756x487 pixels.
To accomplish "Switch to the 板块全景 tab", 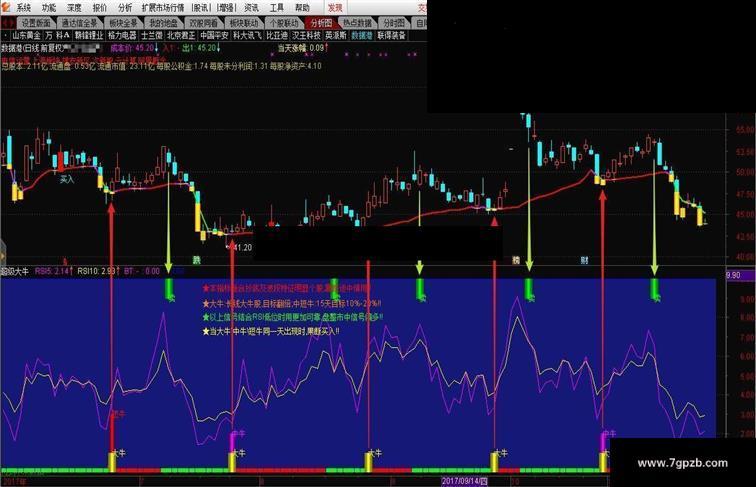I will (123, 23).
